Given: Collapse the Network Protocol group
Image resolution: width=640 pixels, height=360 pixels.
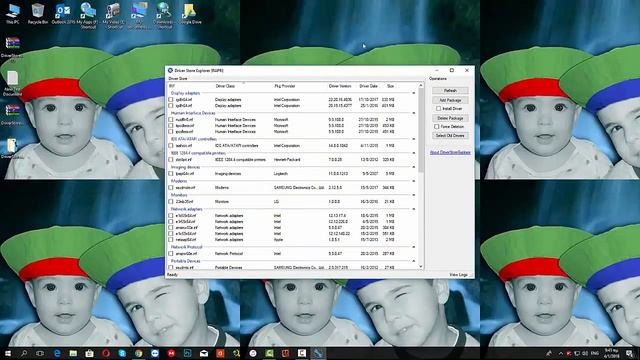Looking at the screenshot, I should [413, 247].
